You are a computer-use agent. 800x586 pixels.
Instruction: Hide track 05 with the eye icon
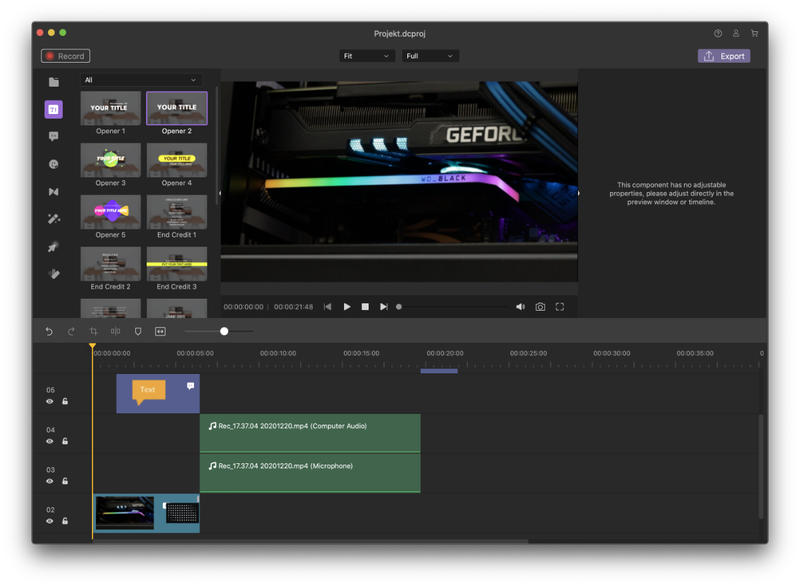coord(49,401)
